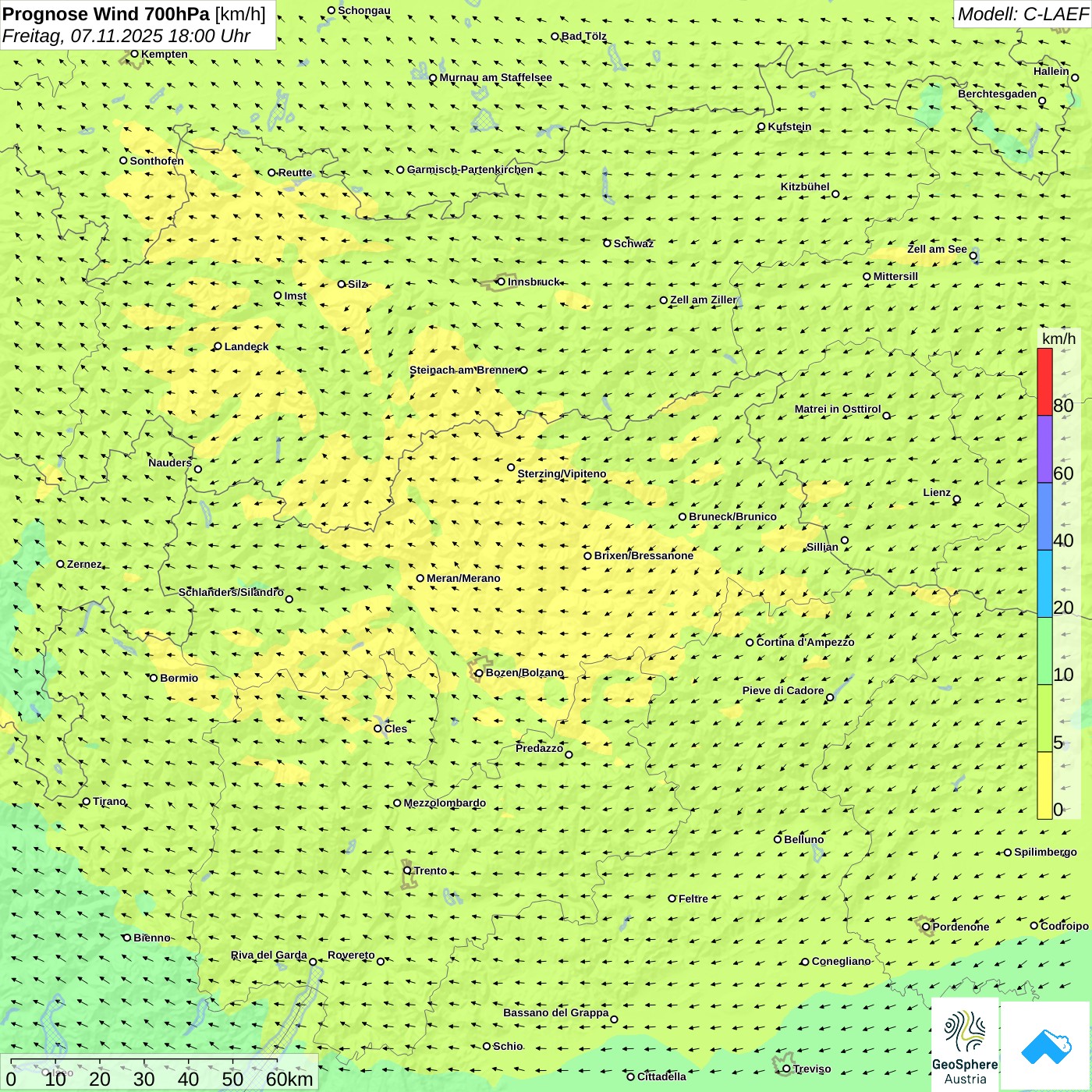Click the Tirano location marker
The height and width of the screenshot is (1092, 1092).
click(x=87, y=801)
